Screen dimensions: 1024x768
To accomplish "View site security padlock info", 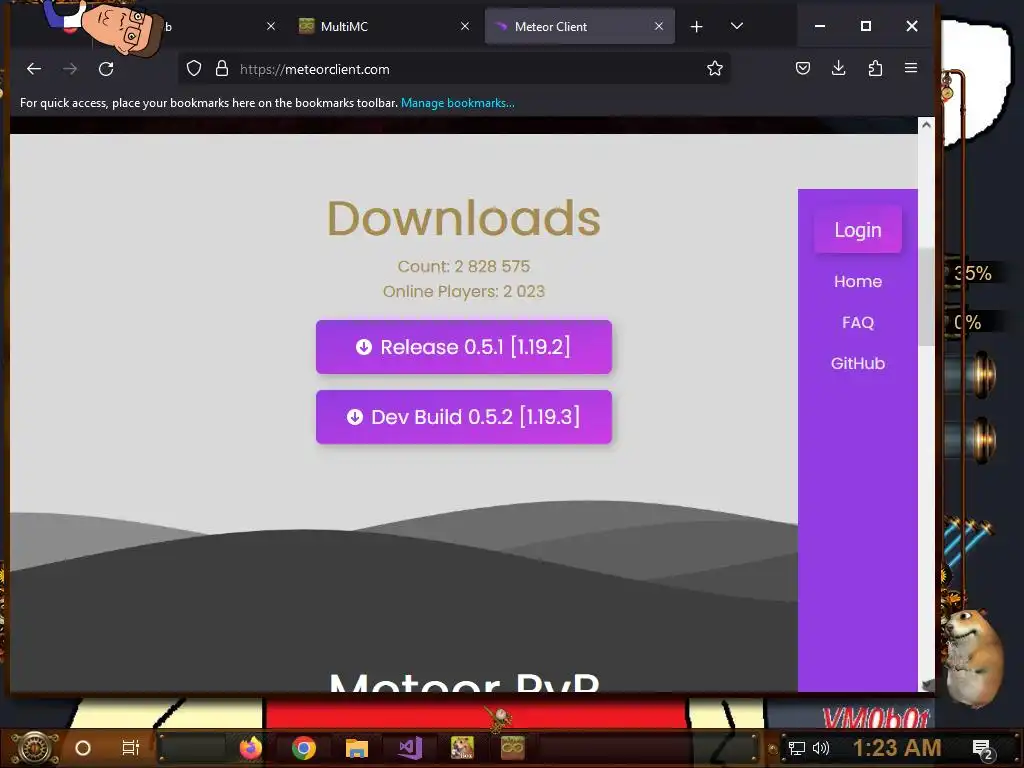I will pos(222,69).
